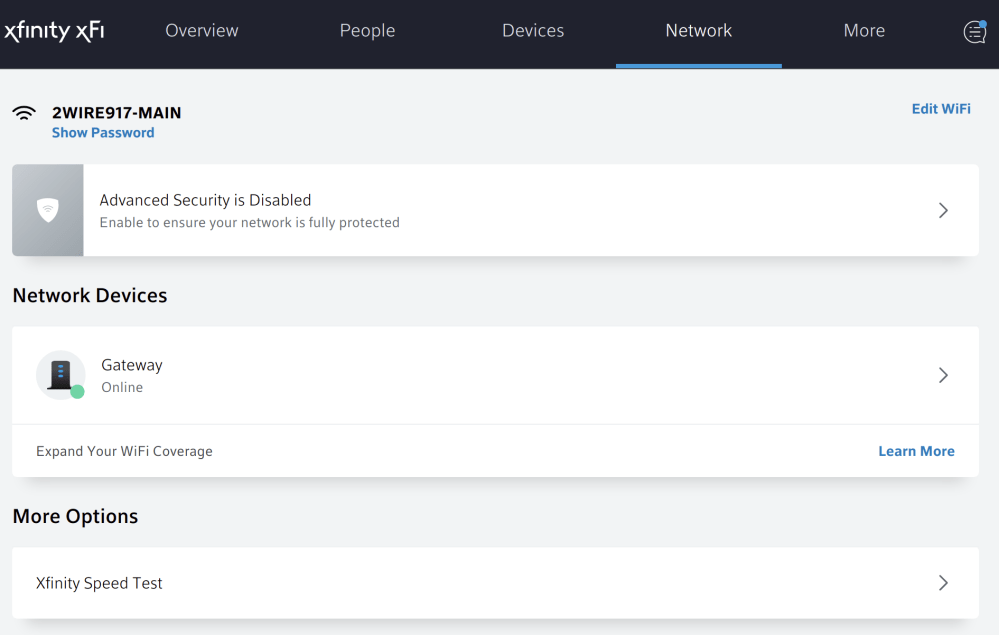Open Gateway details via its chevron arrow
Screen dimensions: 999x635
pyautogui.click(x=942, y=374)
